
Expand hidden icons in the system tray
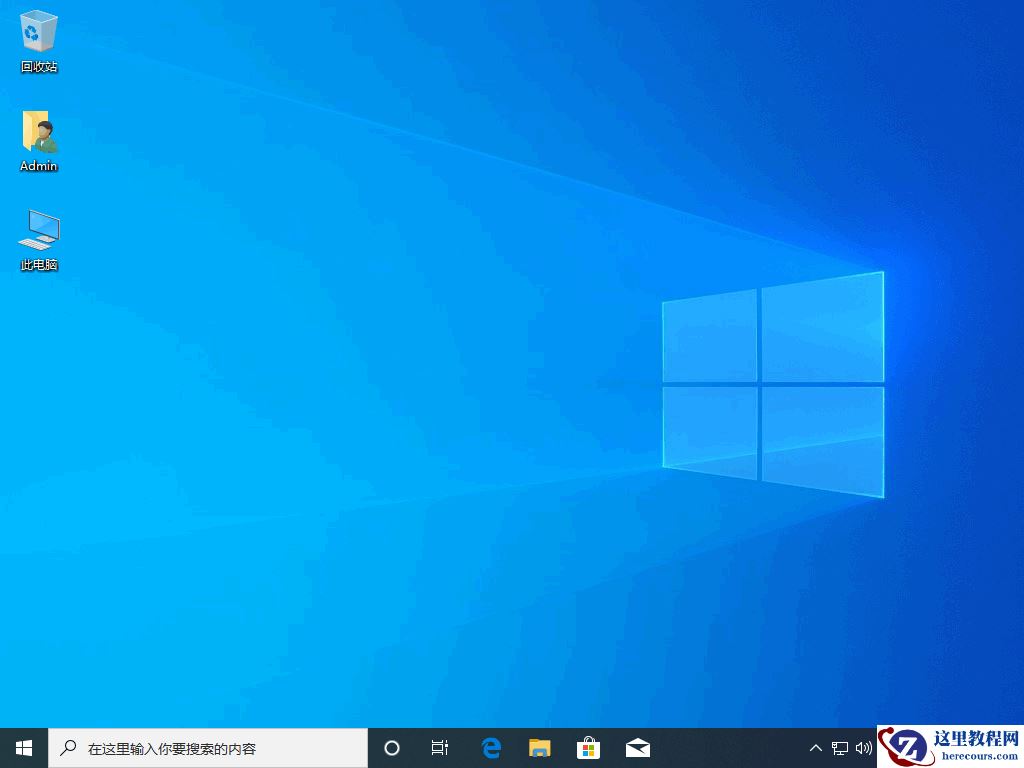(x=816, y=748)
